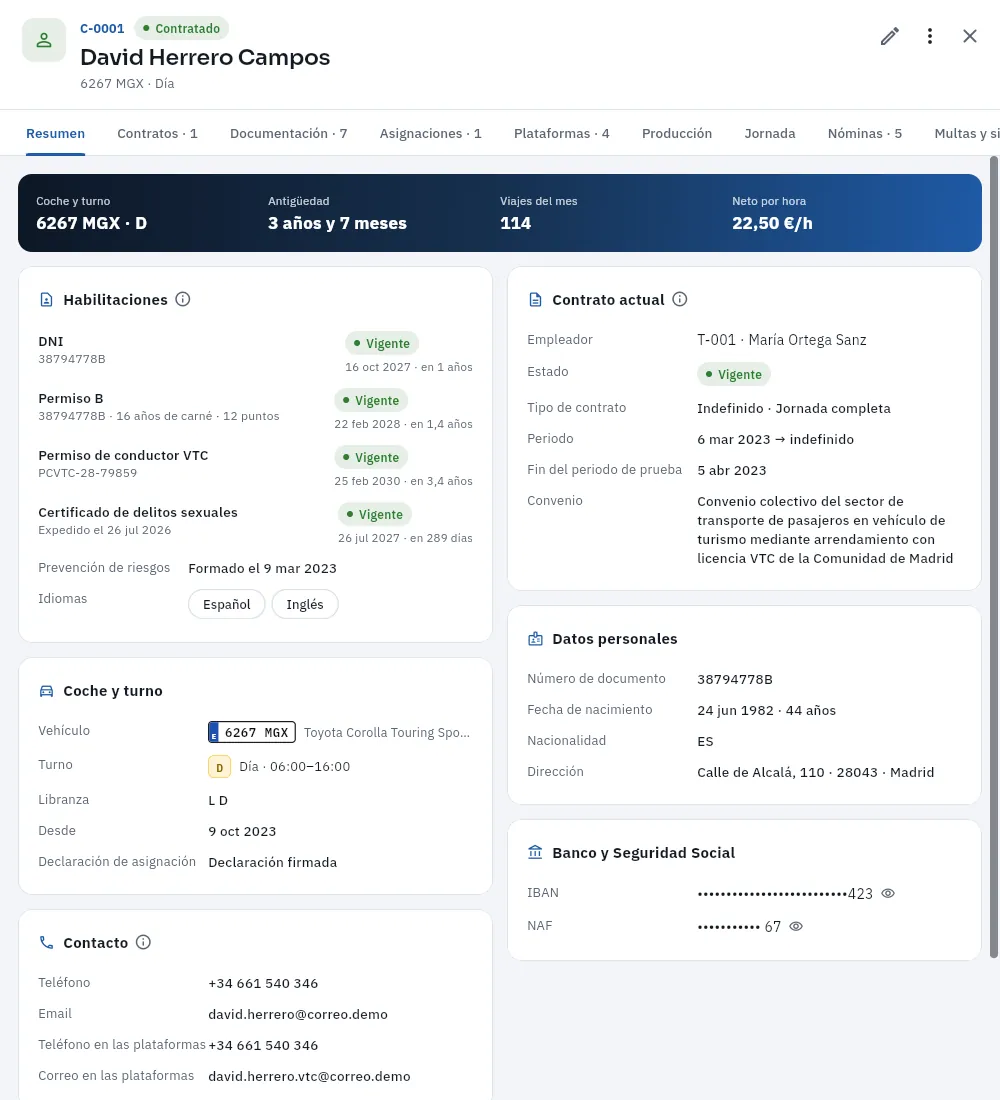Click the pencil edit icon
This screenshot has width=1000, height=1100.
tap(889, 36)
